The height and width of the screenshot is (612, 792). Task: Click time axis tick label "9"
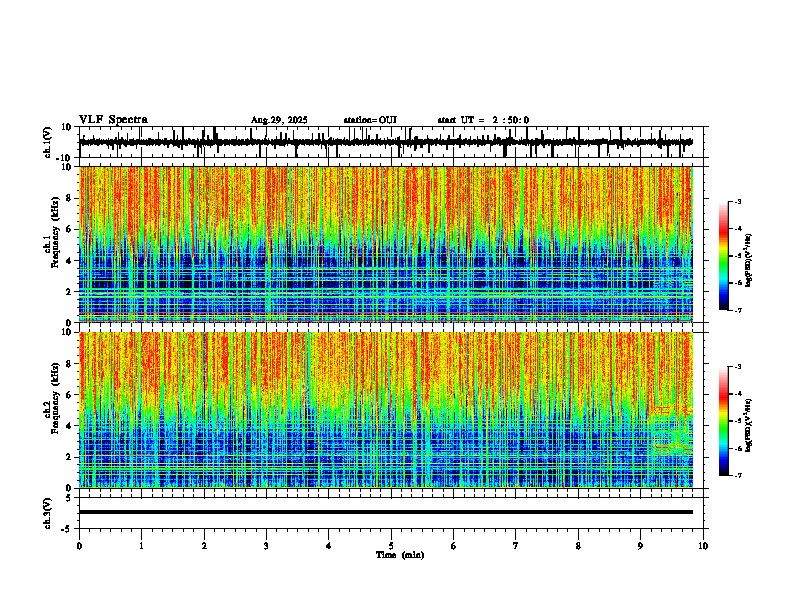pos(640,546)
